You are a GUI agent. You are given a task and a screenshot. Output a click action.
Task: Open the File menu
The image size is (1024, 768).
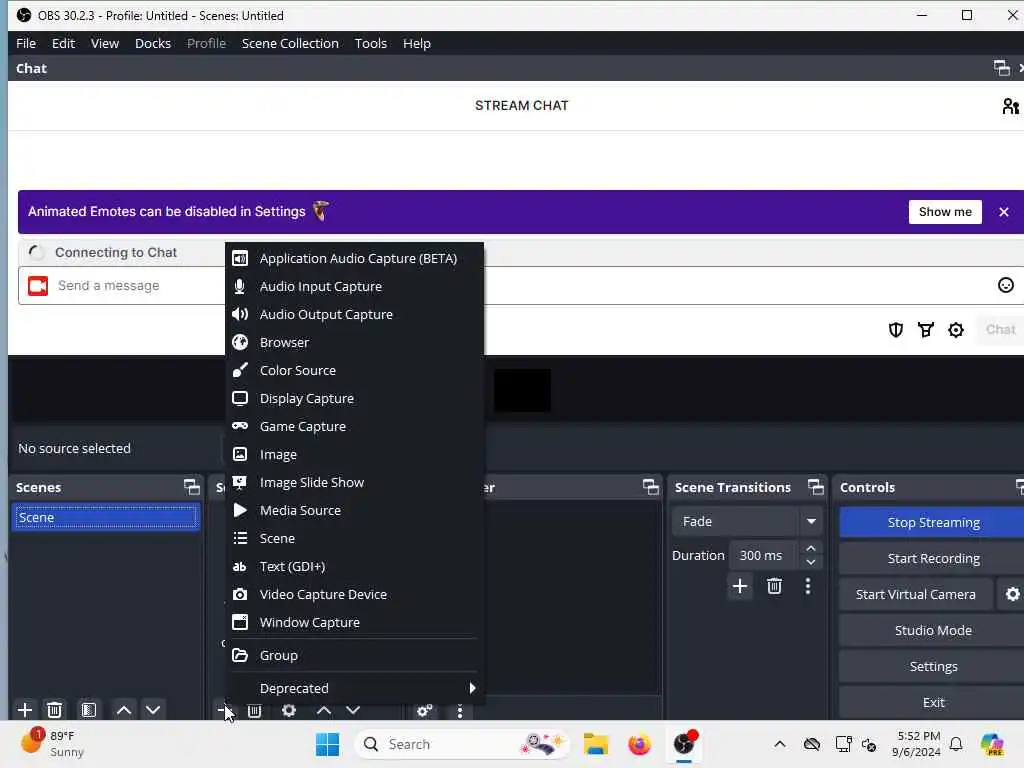point(26,43)
